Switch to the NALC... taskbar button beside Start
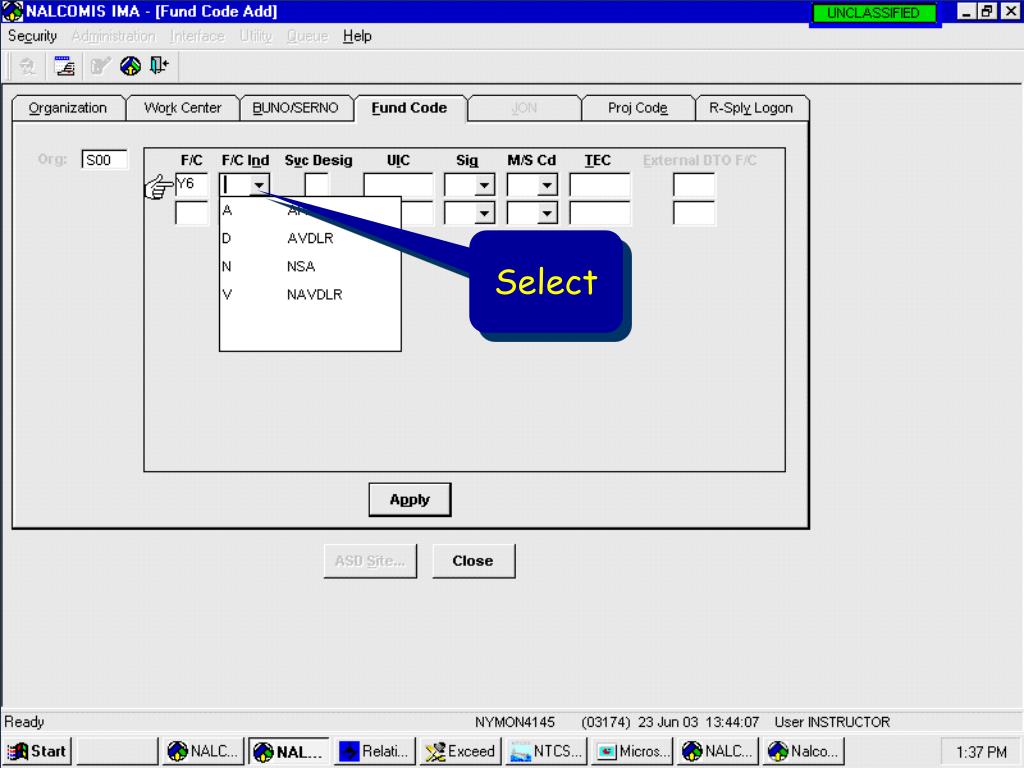The image size is (1024, 768). coord(204,751)
